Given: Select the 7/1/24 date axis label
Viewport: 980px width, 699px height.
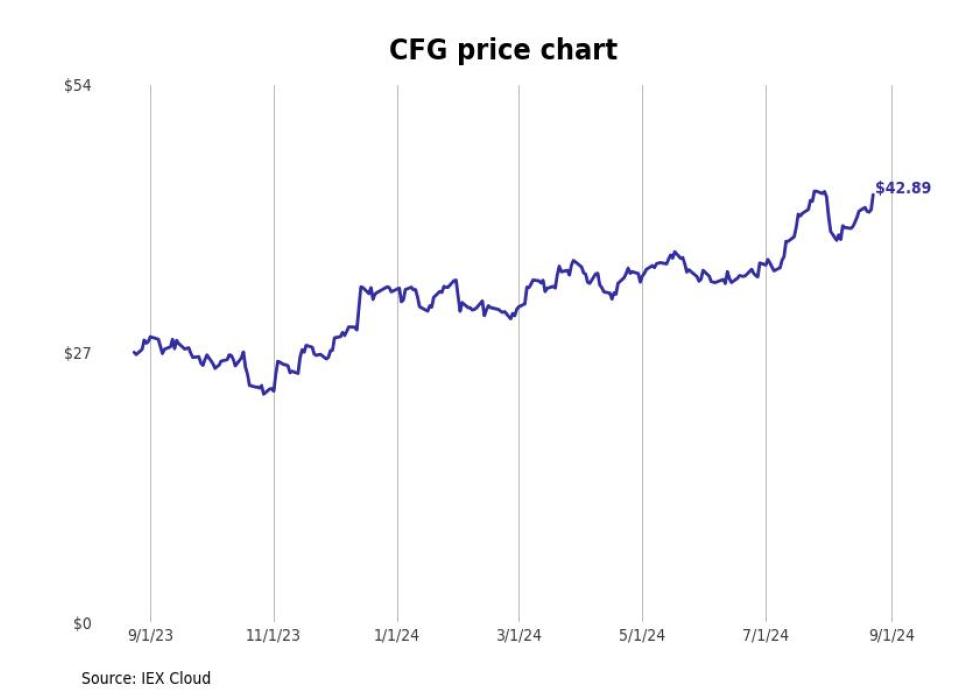Looking at the screenshot, I should 766,636.
